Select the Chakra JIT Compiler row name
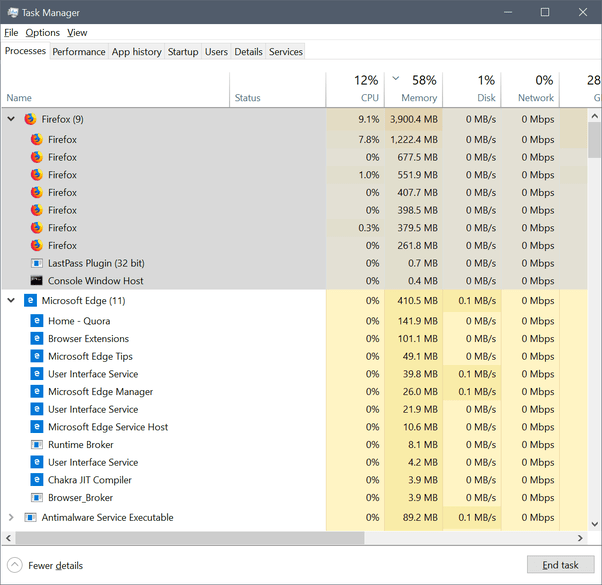 click(x=89, y=480)
